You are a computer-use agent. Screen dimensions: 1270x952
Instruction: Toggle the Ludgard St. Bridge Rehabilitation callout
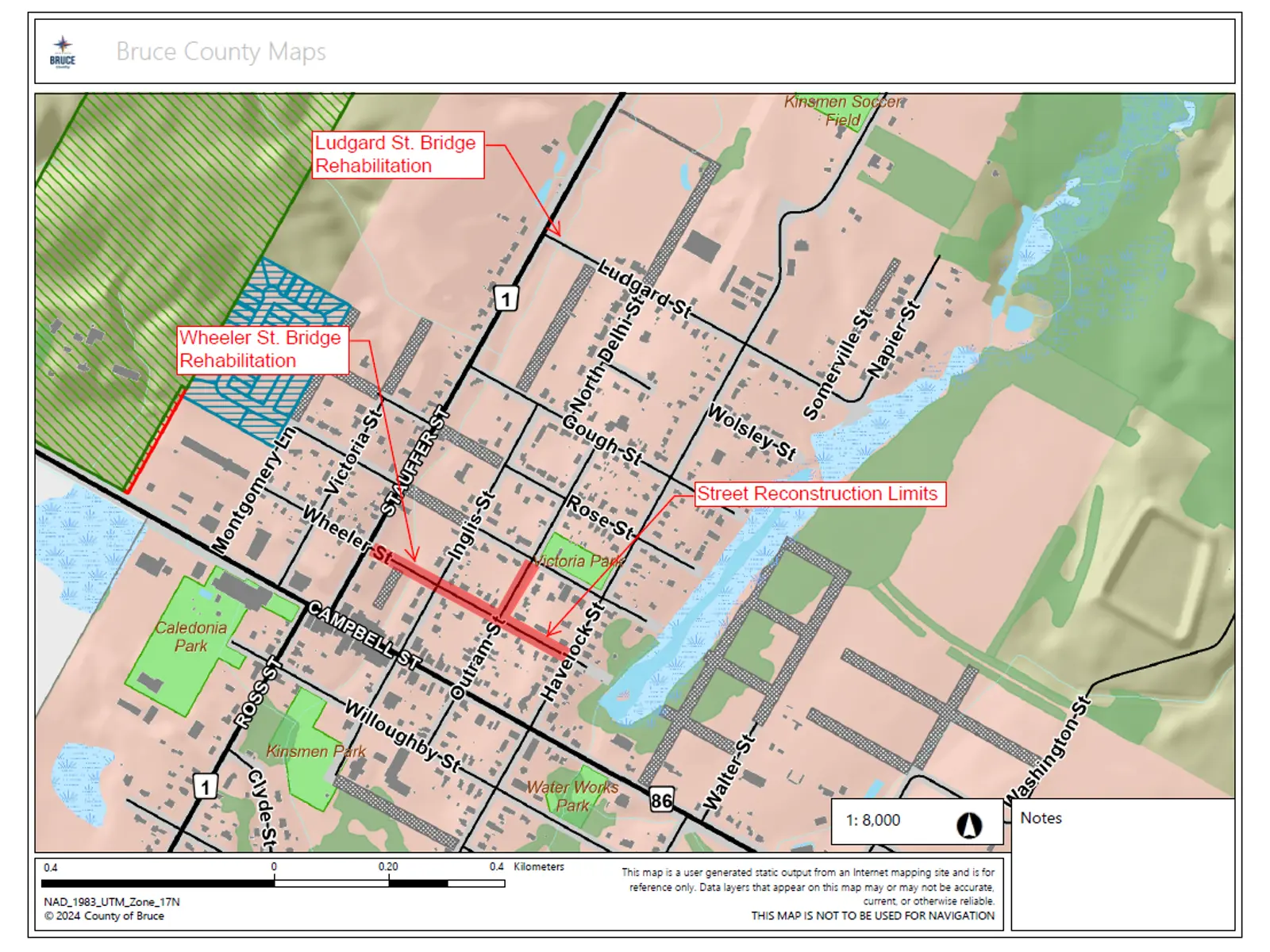click(397, 156)
